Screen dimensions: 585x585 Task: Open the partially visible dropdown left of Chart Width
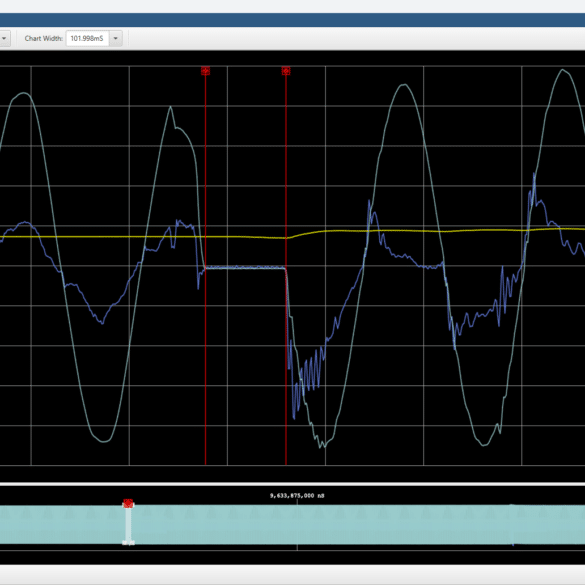click(4, 38)
